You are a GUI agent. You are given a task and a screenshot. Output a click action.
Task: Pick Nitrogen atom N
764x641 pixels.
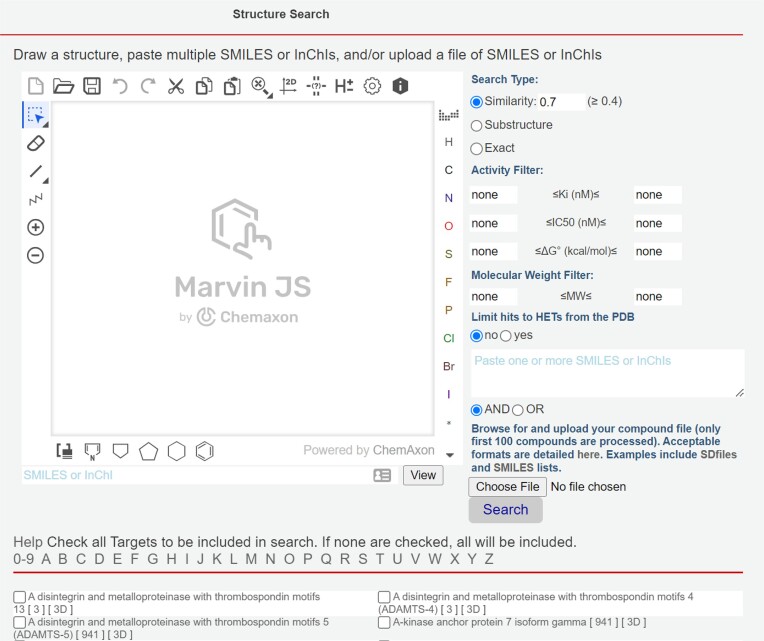tap(449, 198)
